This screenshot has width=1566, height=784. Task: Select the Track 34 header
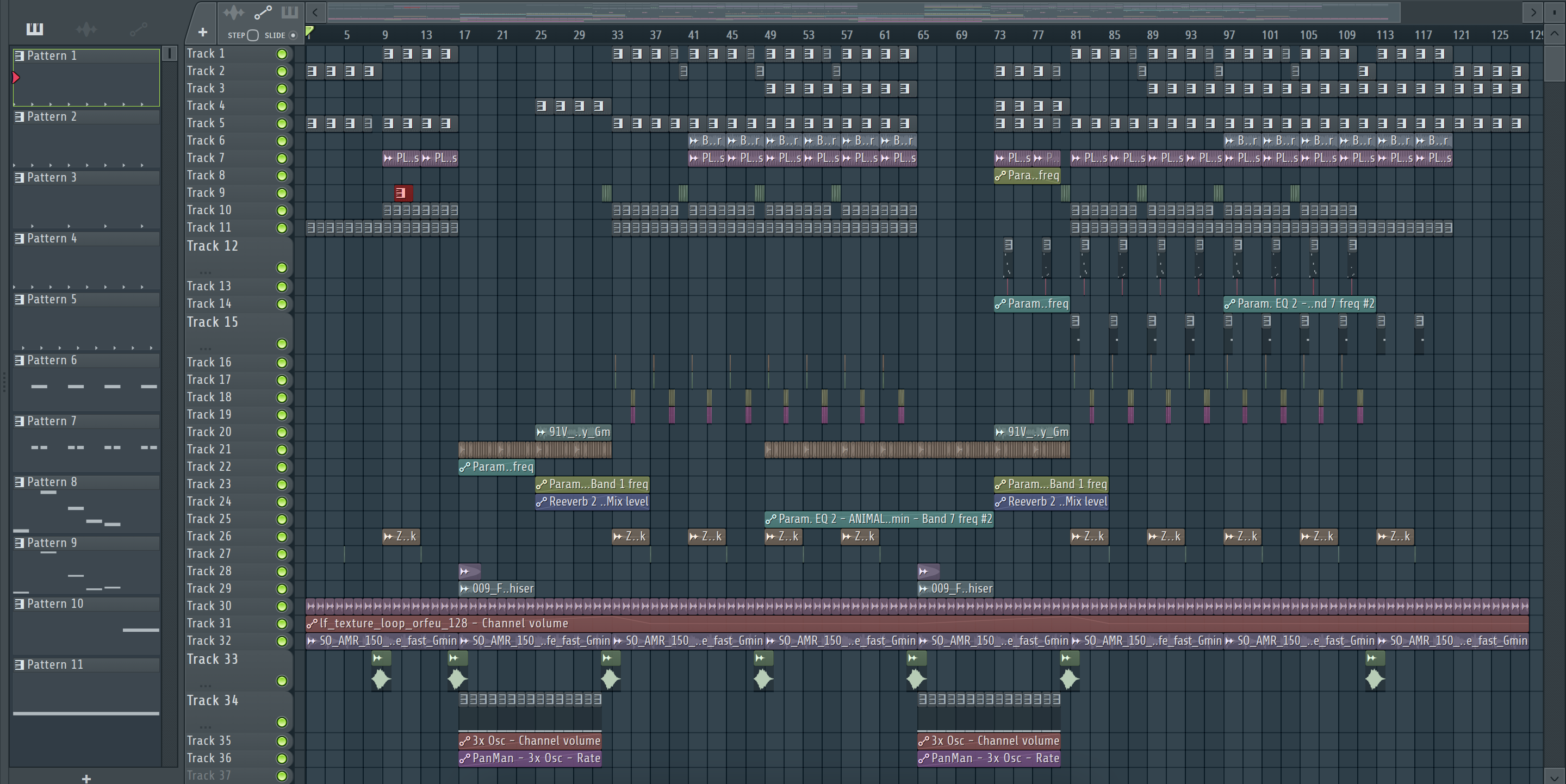click(x=238, y=711)
